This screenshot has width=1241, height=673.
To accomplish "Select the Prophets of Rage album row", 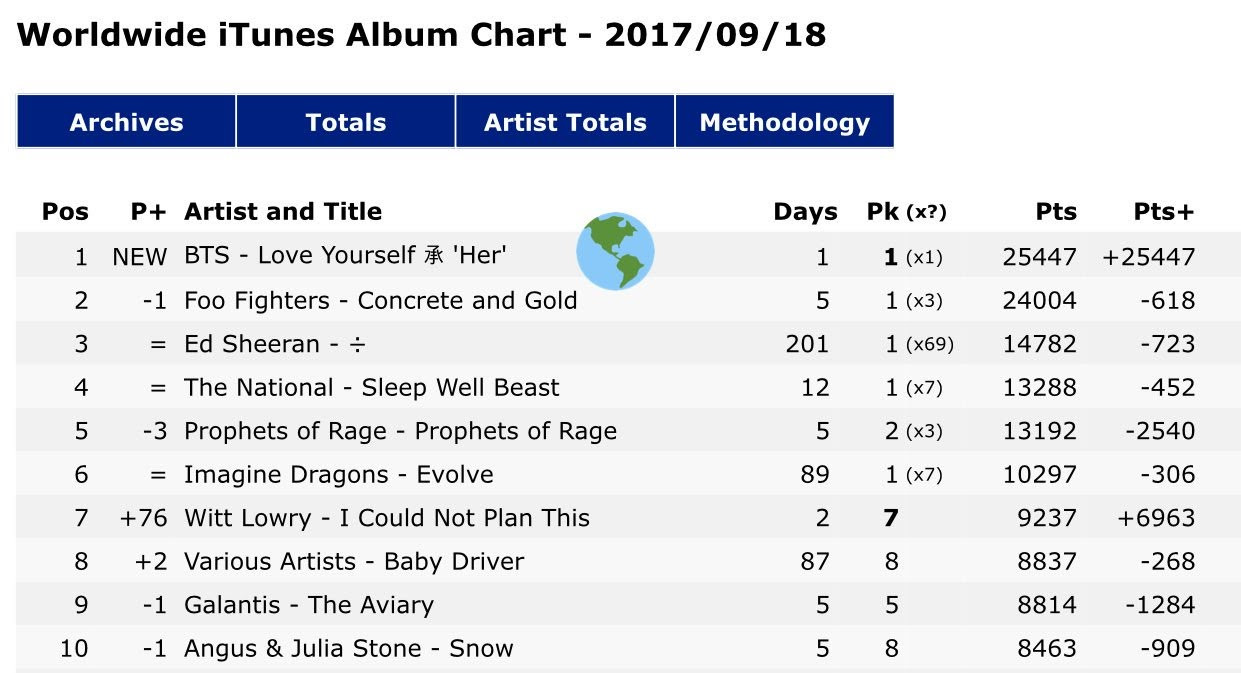I will pyautogui.click(x=400, y=431).
